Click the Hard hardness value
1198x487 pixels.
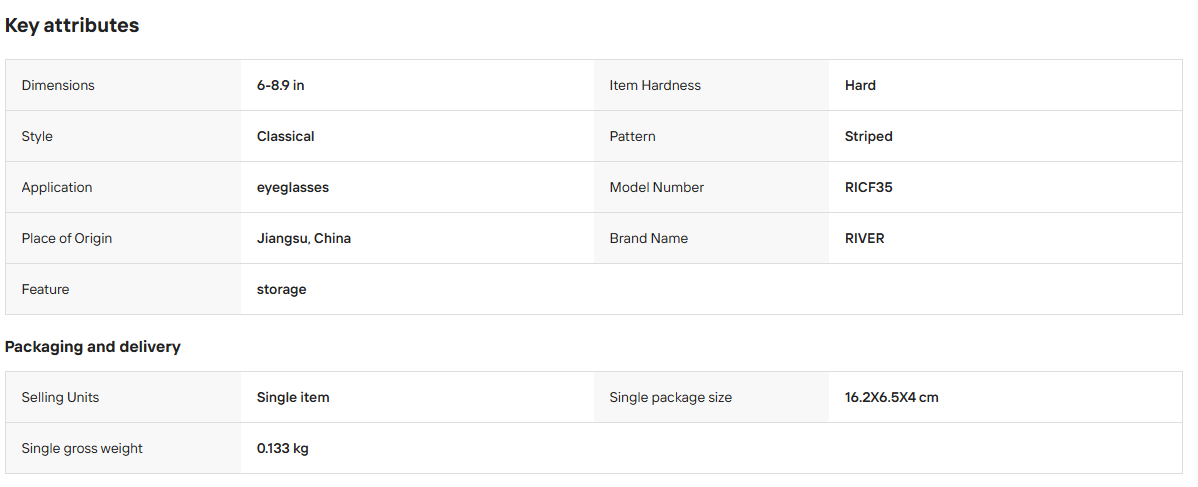tap(860, 85)
